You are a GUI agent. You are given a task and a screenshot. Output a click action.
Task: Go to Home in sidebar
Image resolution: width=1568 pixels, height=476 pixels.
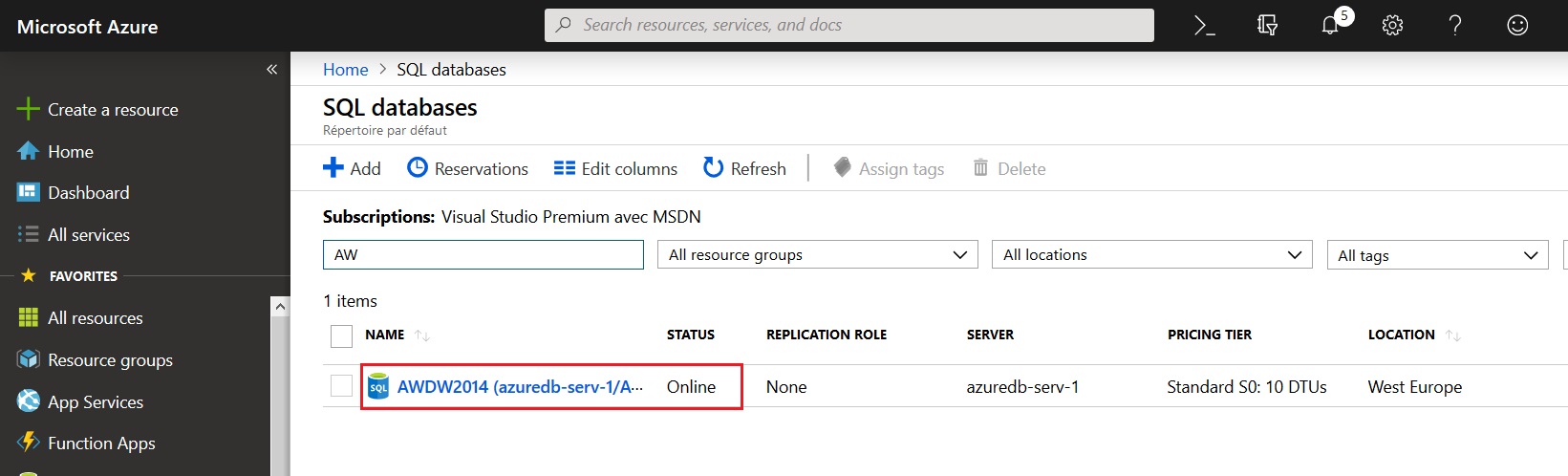56,151
